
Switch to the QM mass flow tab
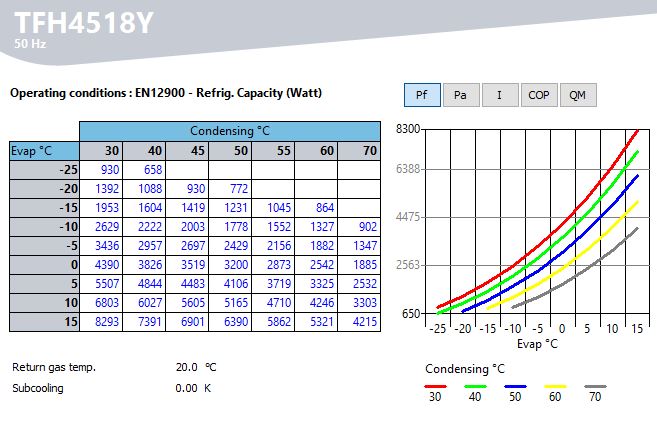coord(577,95)
